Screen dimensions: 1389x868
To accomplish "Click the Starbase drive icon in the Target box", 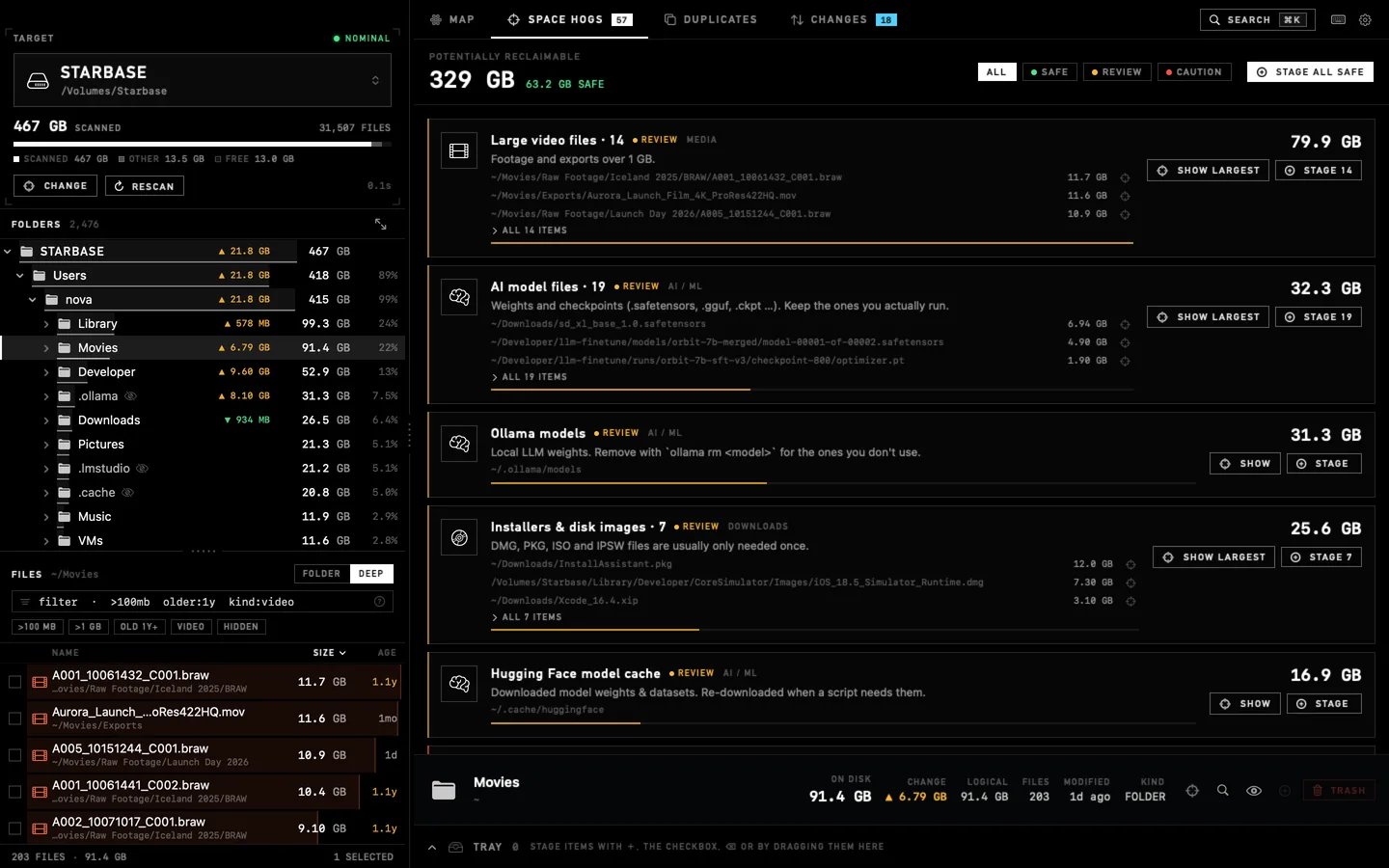I will click(x=39, y=81).
